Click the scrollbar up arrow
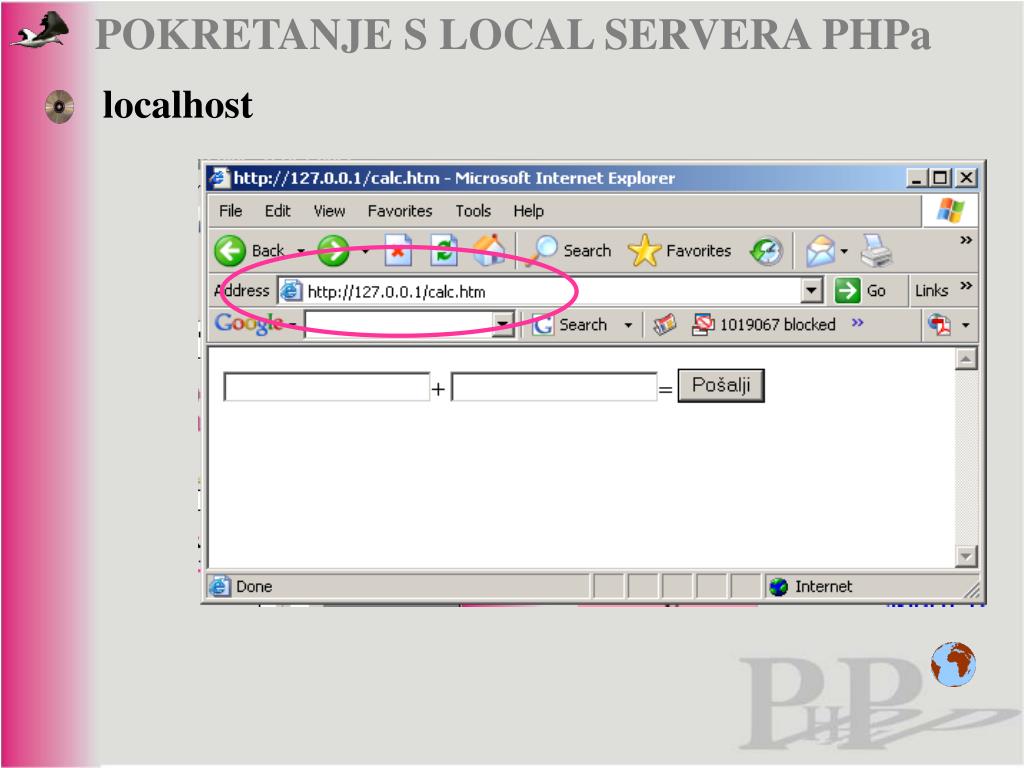 coord(966,359)
